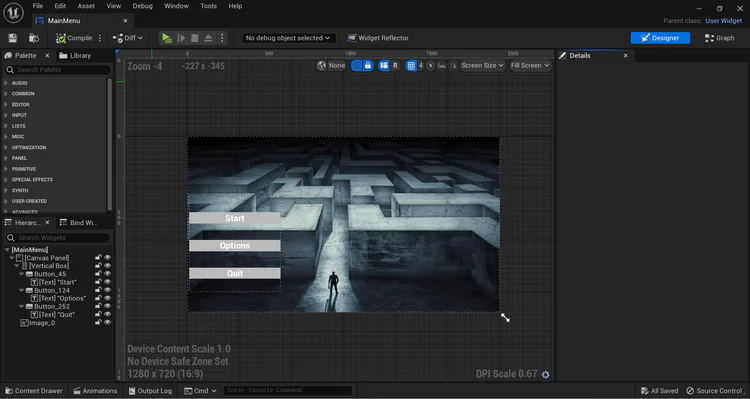The width and height of the screenshot is (750, 399).
Task: Click the Unreal Engine logo icon
Action: 13,13
